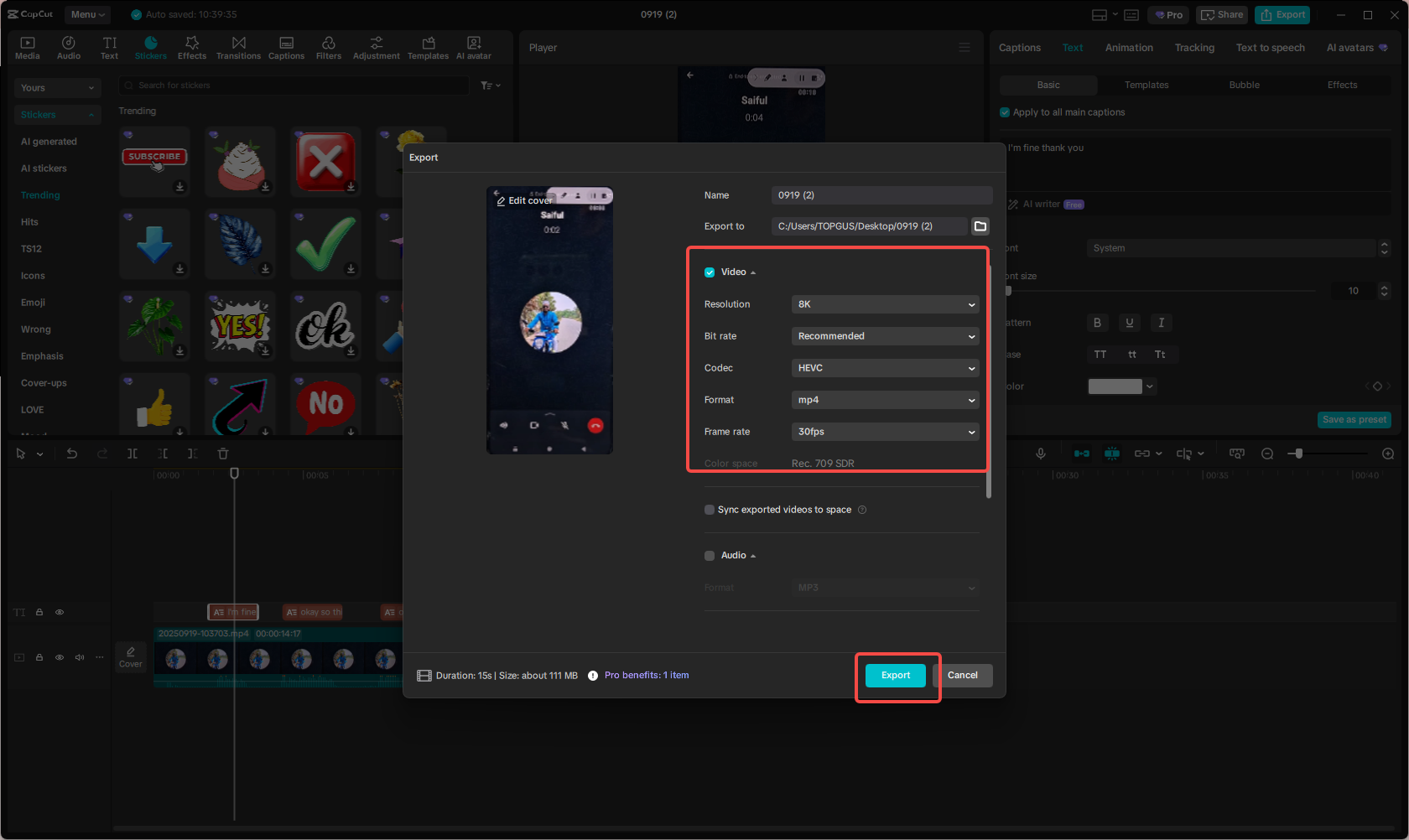1409x840 pixels.
Task: Enable Sync exported videos to space
Action: pos(710,510)
